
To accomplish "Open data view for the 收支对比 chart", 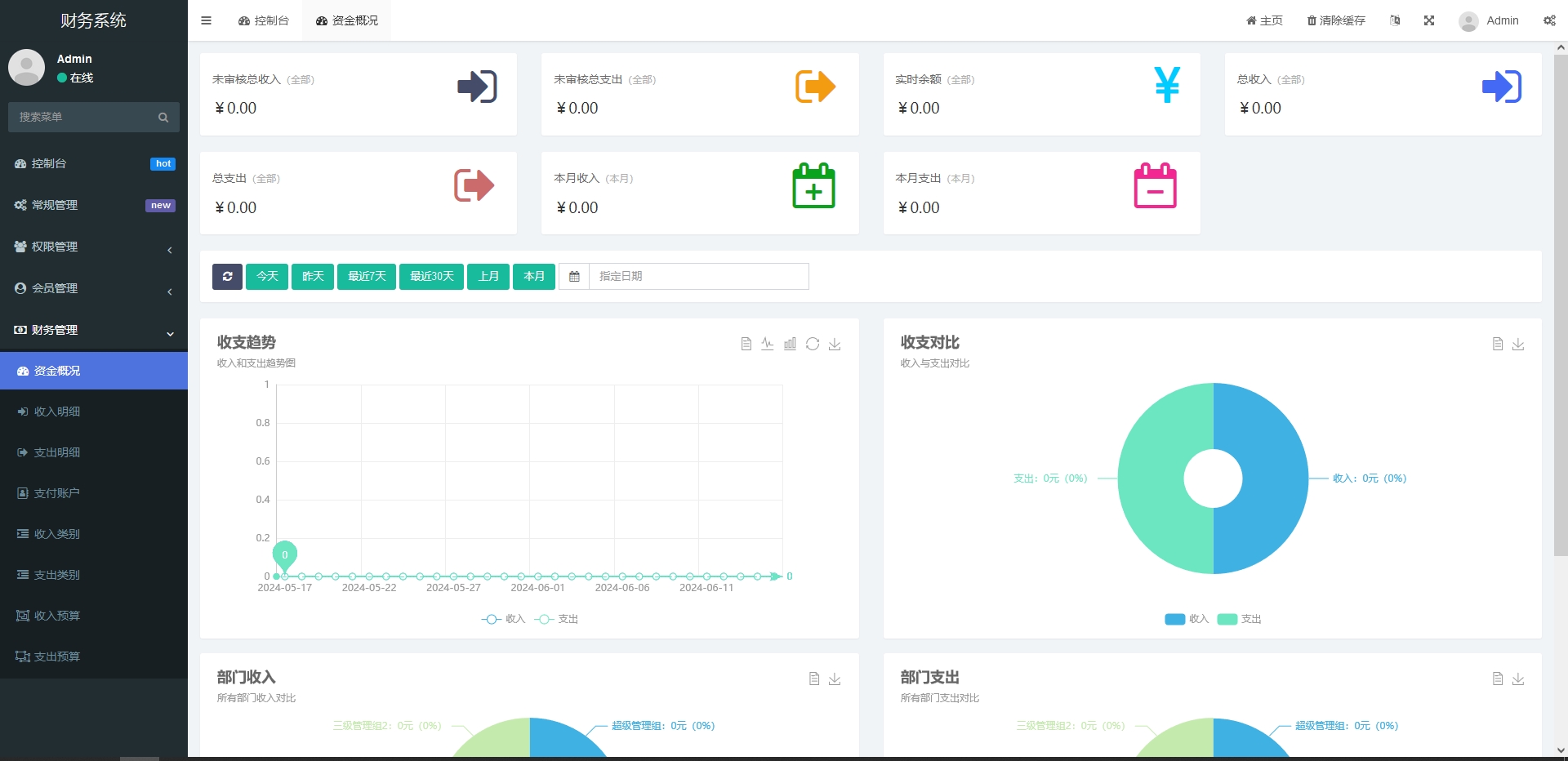I will 1498,345.
